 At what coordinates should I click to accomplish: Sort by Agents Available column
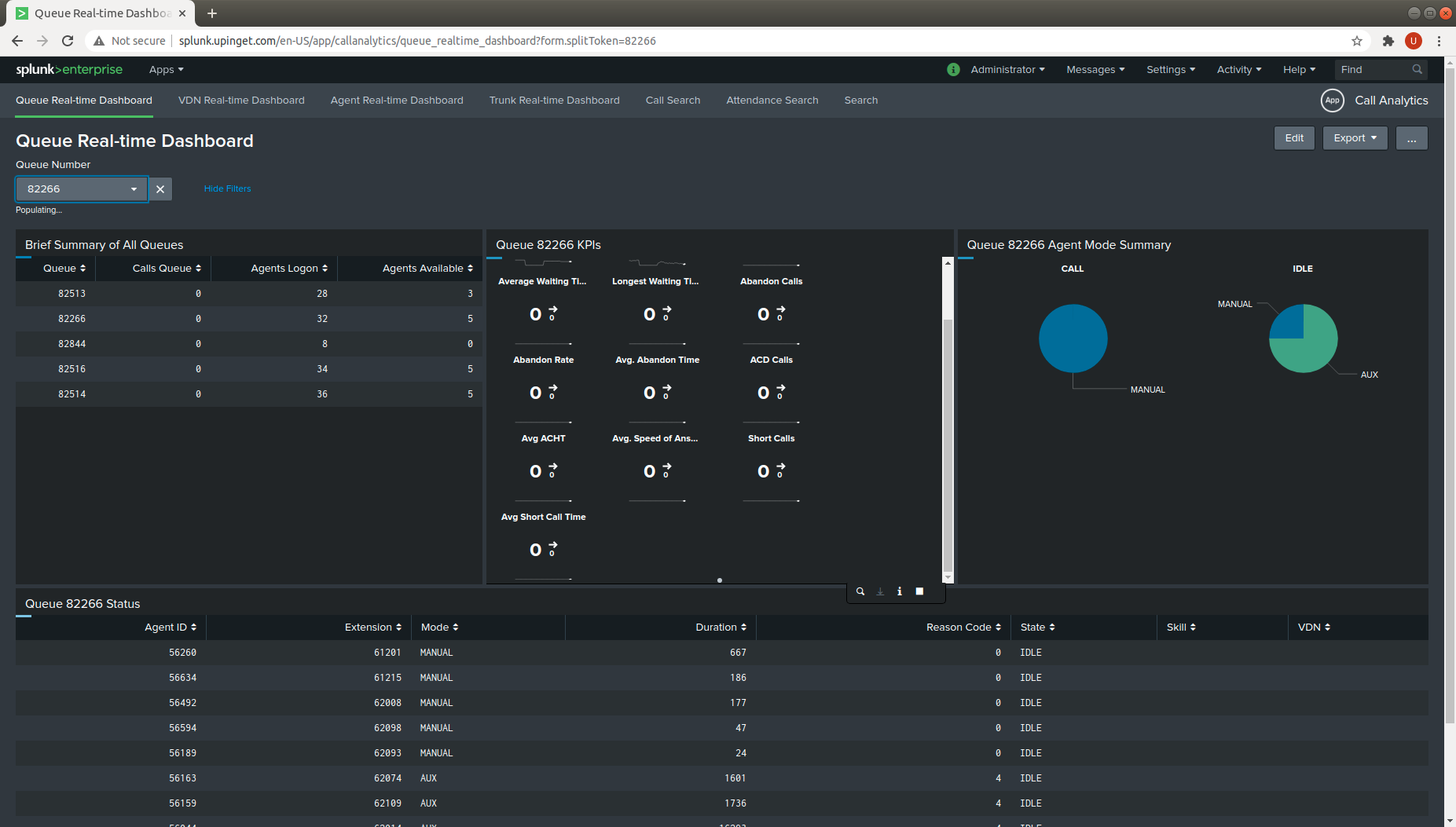[x=427, y=268]
